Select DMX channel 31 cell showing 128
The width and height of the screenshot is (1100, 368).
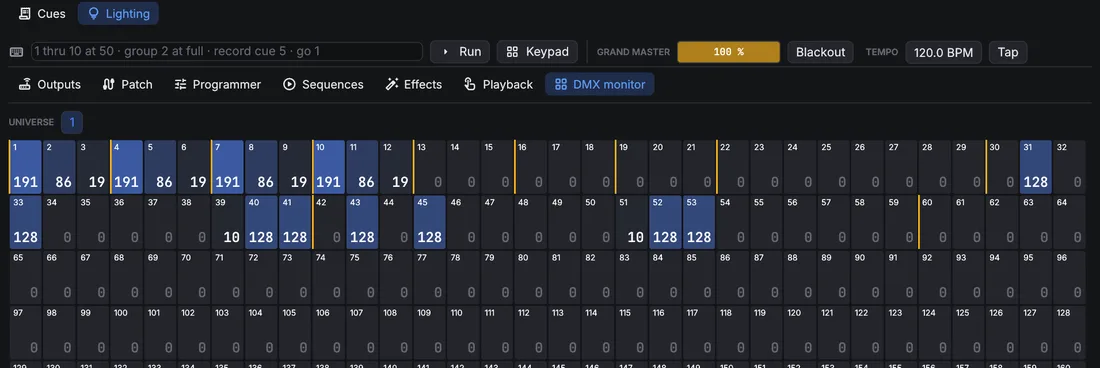[1036, 167]
